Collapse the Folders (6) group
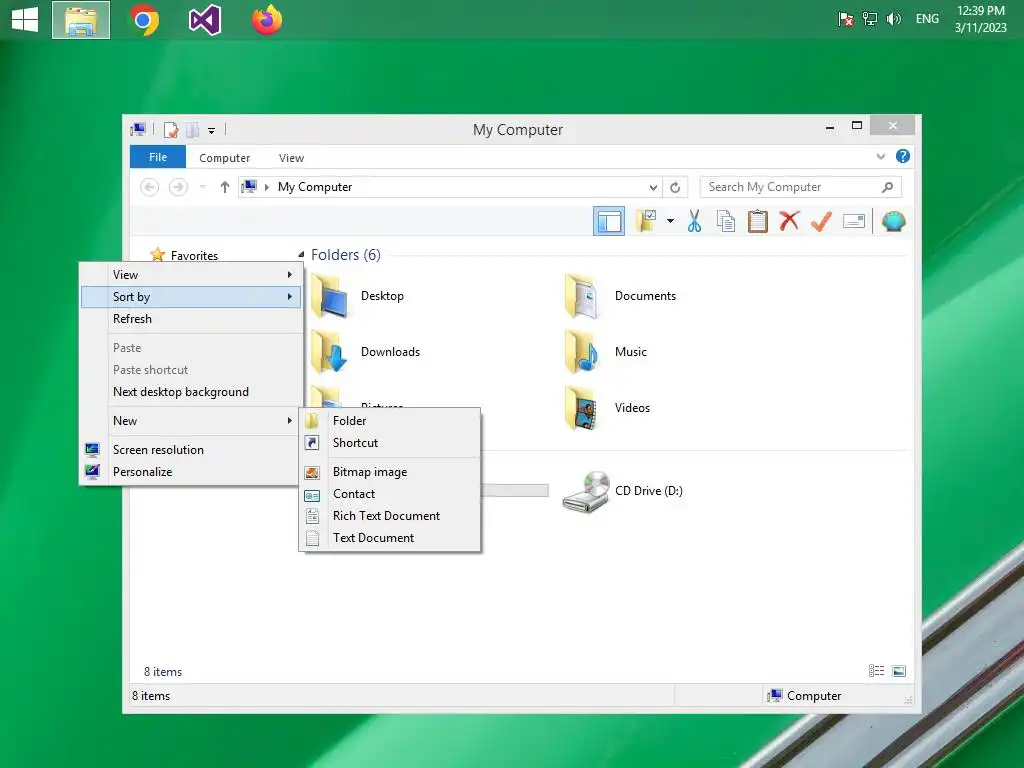Screen dimensions: 1024x768 [x=301, y=255]
